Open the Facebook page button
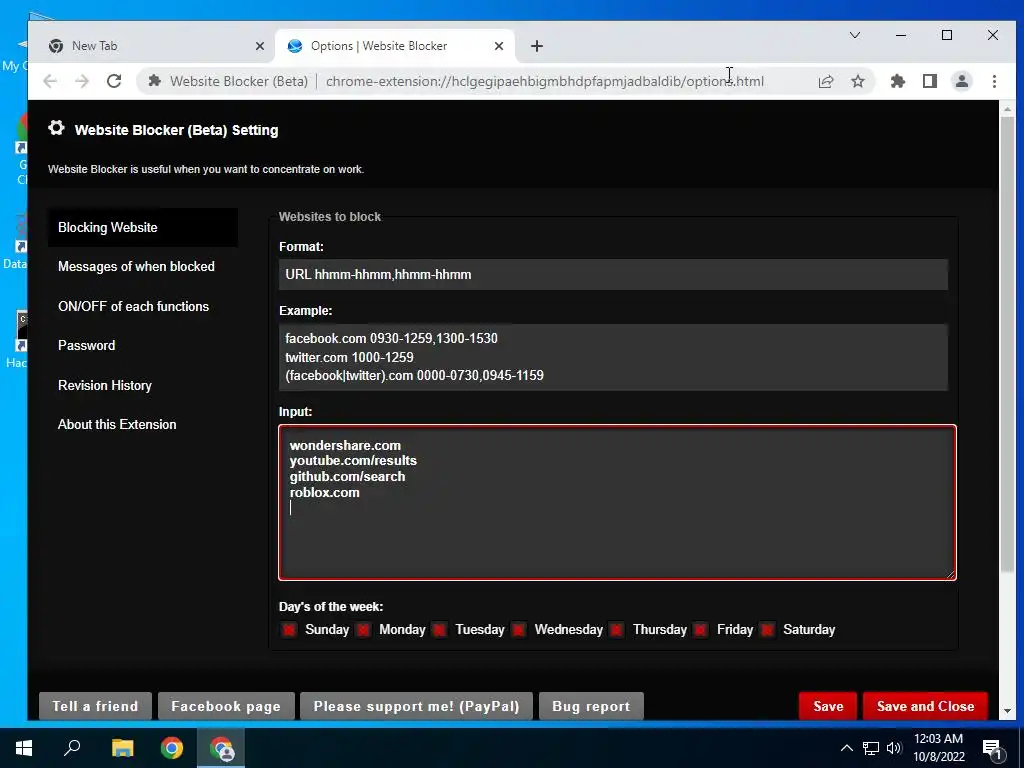The height and width of the screenshot is (768, 1024). click(226, 706)
